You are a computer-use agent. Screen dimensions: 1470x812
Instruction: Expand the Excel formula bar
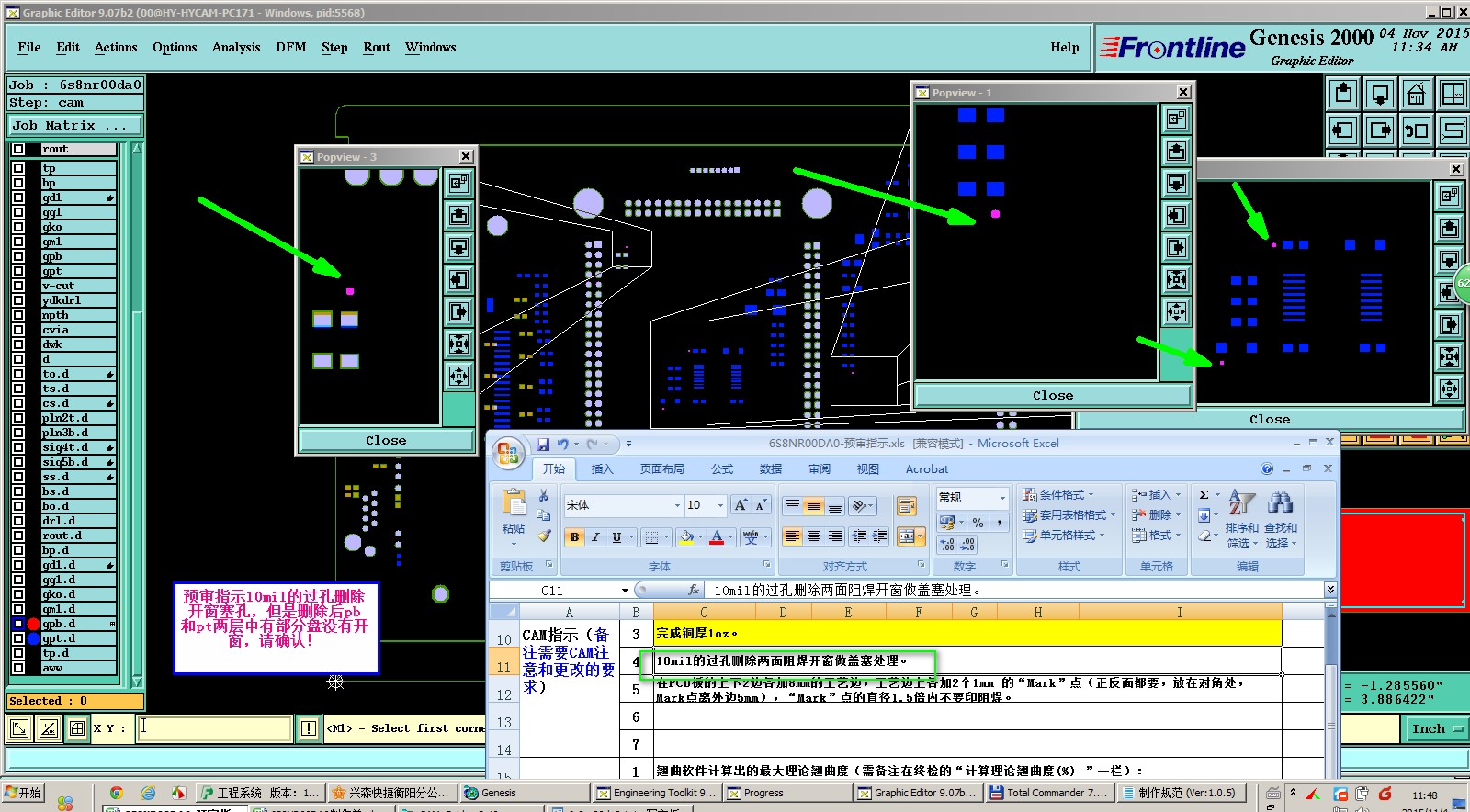(x=1329, y=590)
